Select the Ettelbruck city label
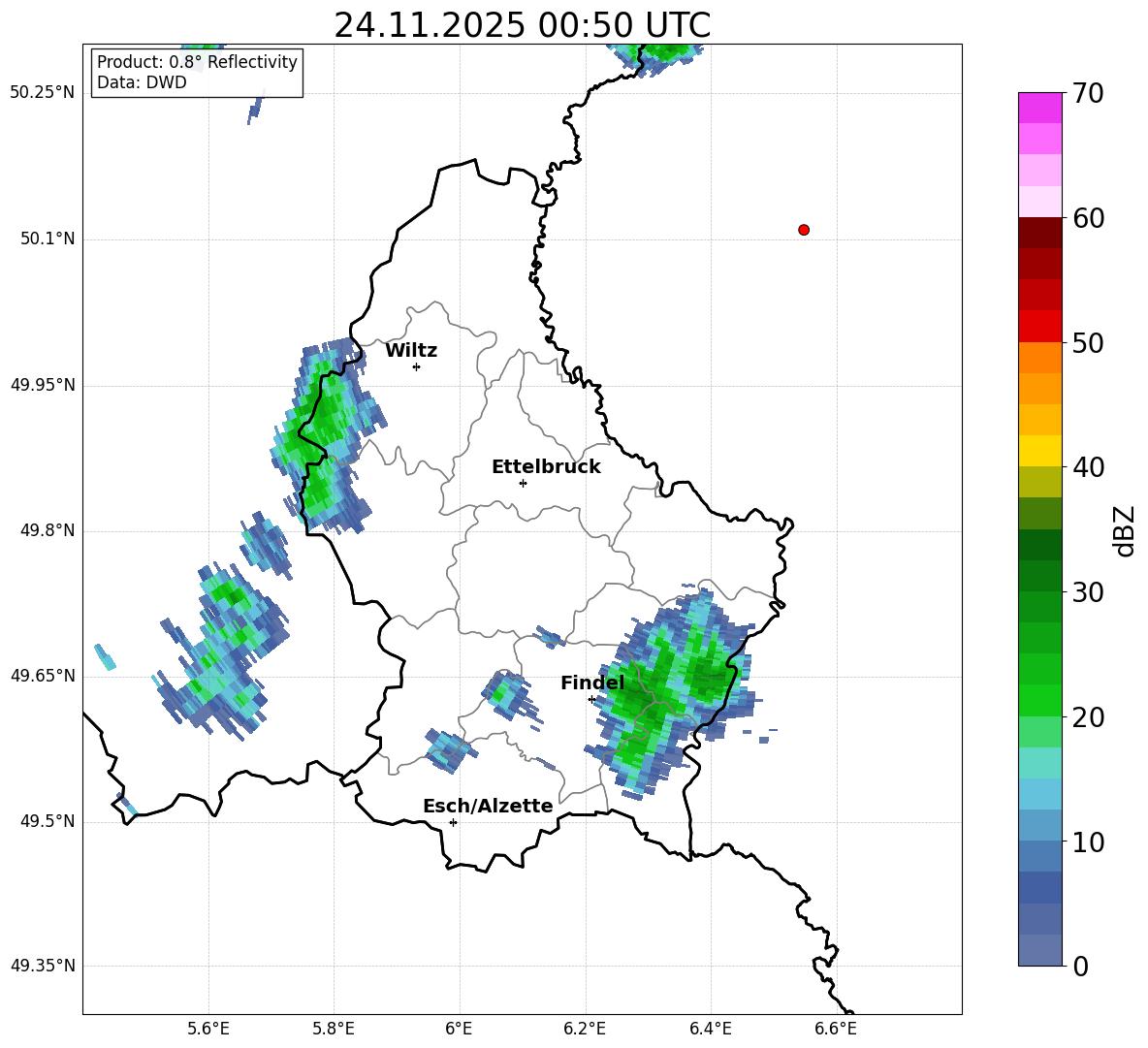Image resolution: width=1148 pixels, height=1048 pixels. pyautogui.click(x=546, y=467)
